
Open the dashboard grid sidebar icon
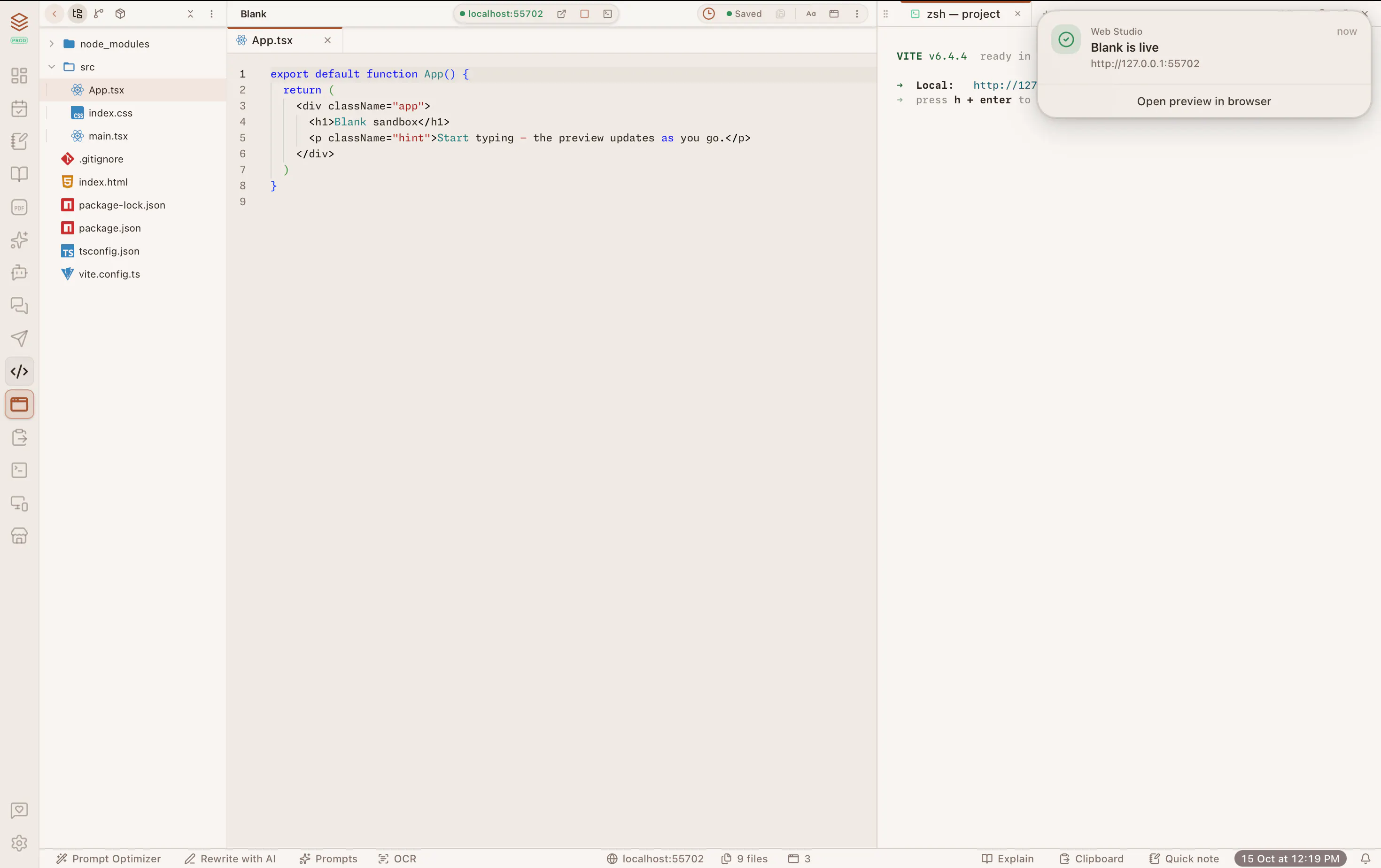coord(20,76)
